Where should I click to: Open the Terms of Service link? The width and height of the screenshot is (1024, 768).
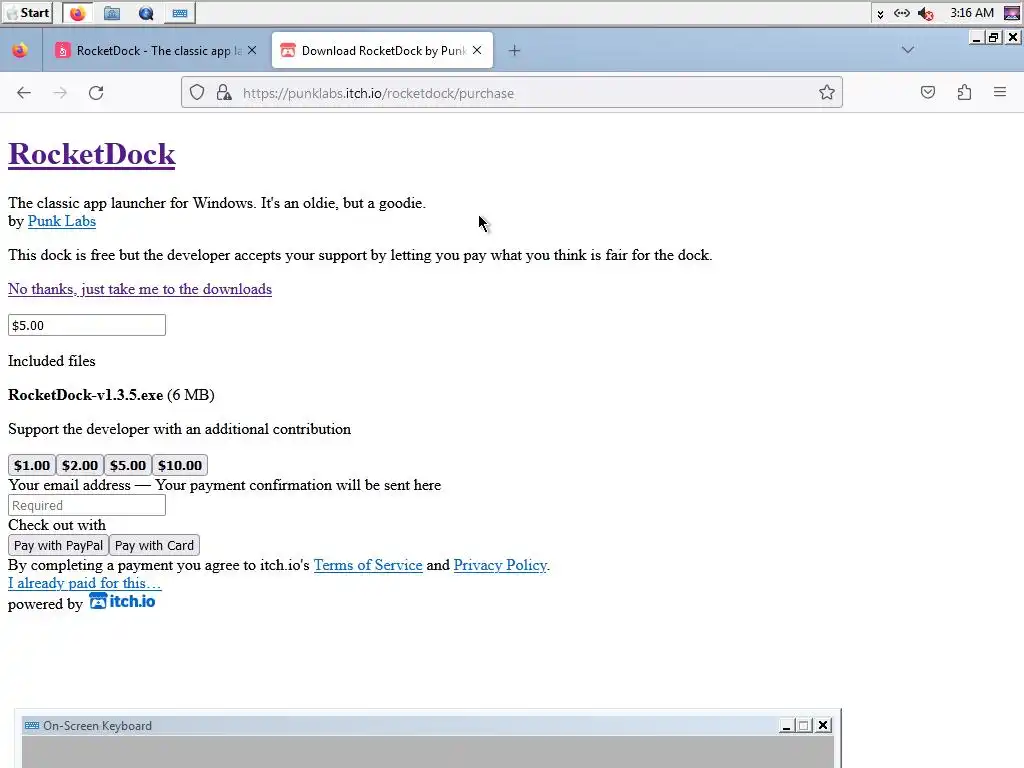click(368, 565)
